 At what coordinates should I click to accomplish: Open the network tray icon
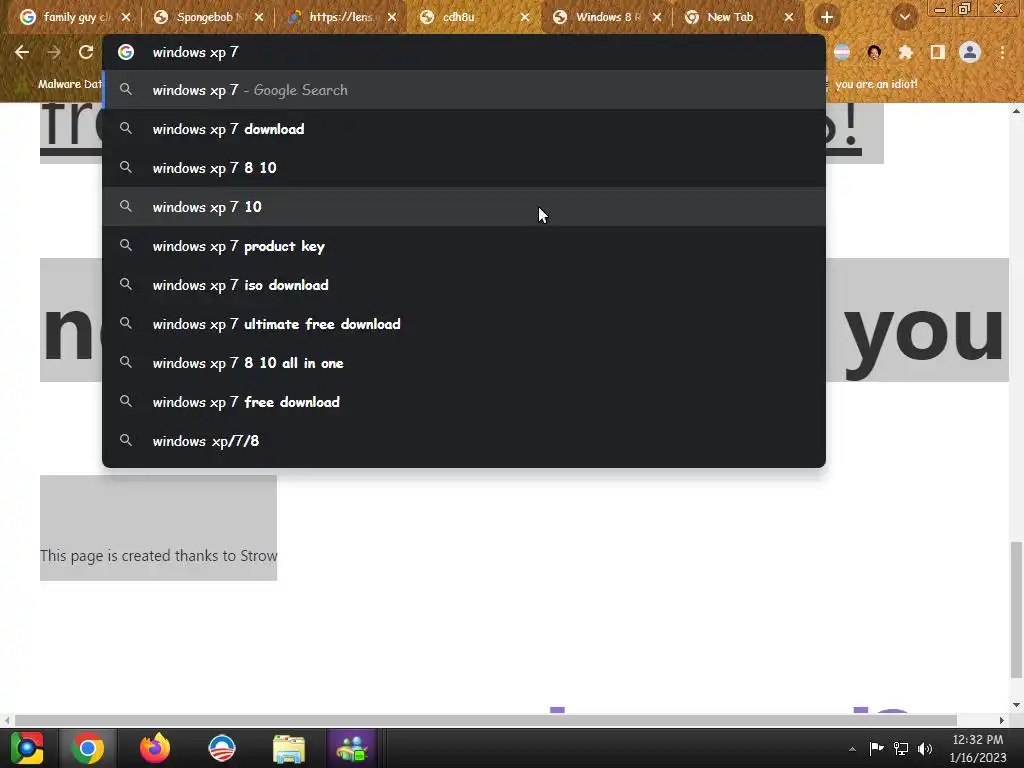(901, 748)
